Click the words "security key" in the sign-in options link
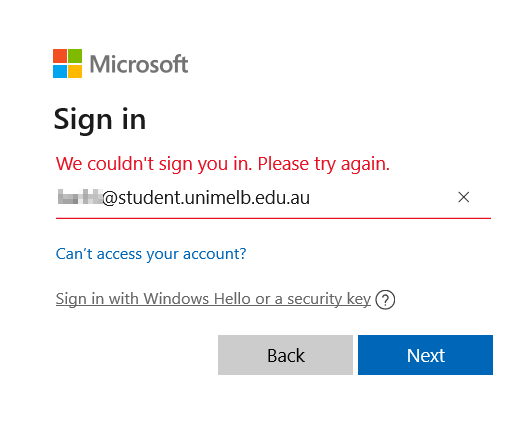Screen dimensions: 532x427 tap(329, 299)
